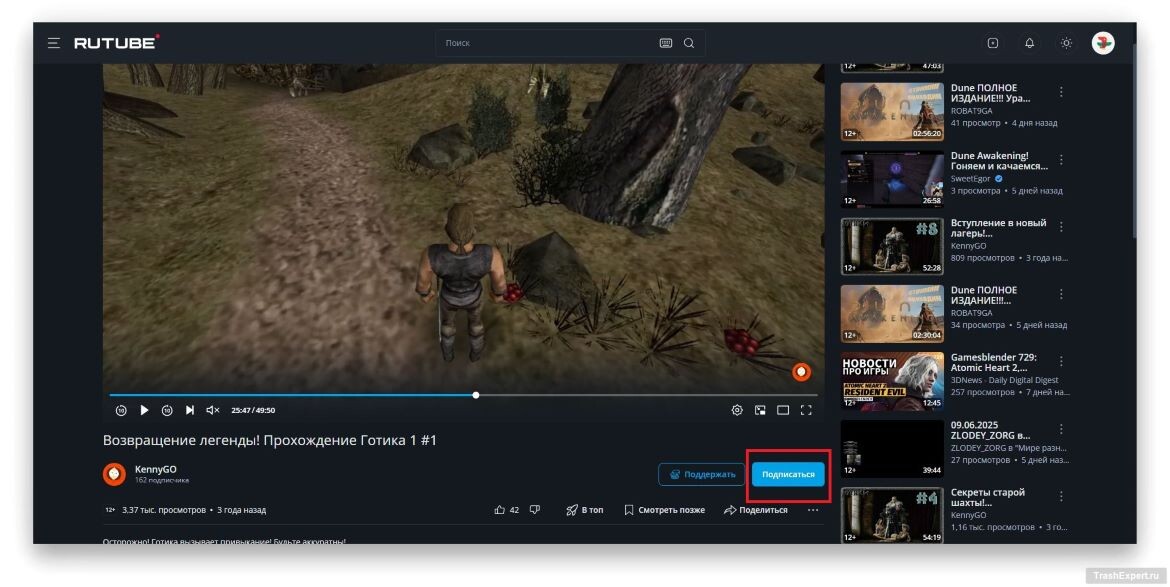Open options menu for Dune video by ROBAT9GA 34 просмотра

(x=1061, y=294)
